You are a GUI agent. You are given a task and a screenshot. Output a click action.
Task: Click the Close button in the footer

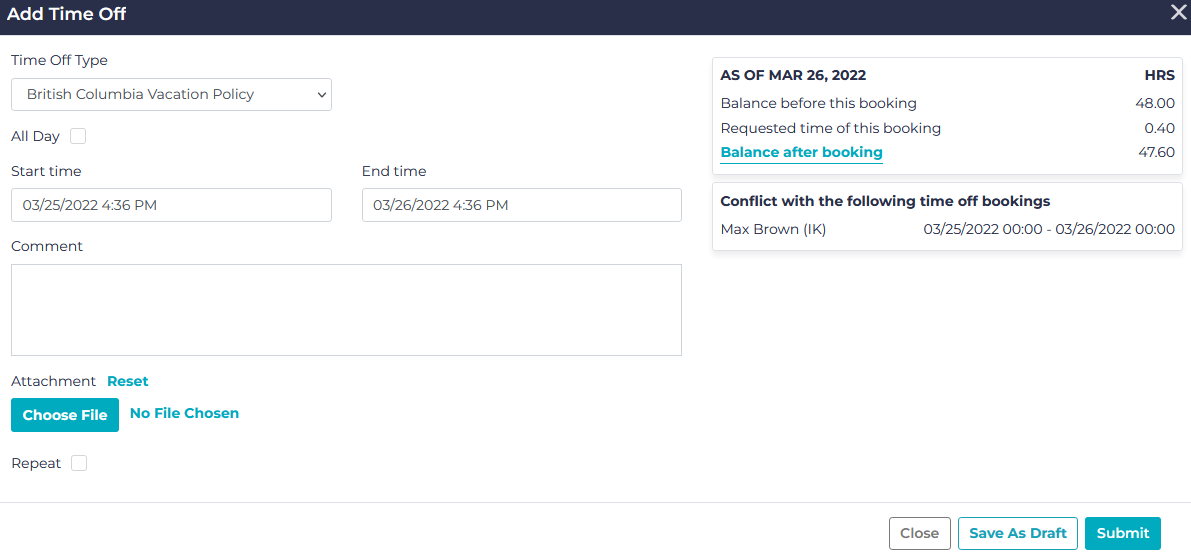point(918,533)
